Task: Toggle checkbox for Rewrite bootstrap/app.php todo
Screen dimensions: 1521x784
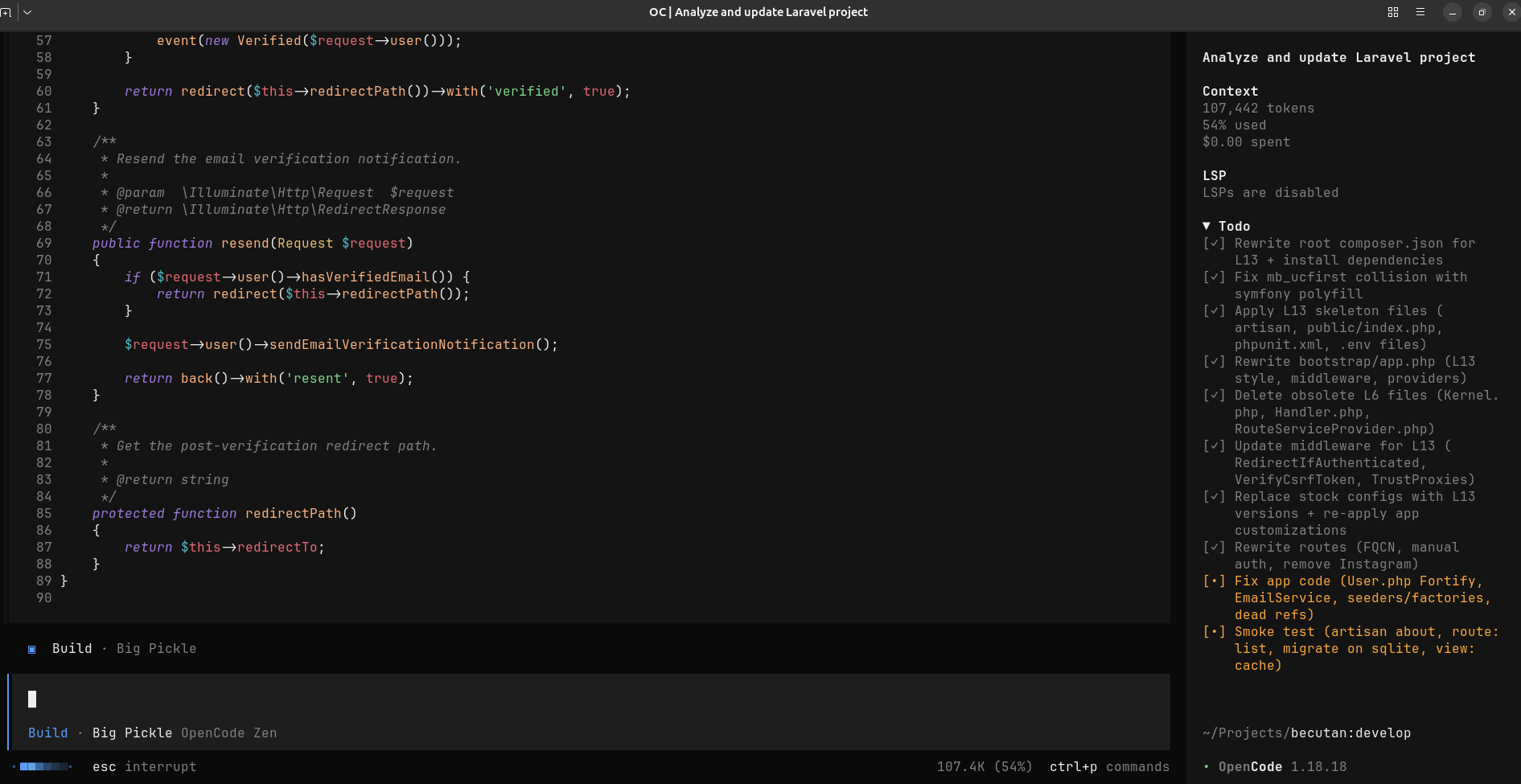Action: (x=1214, y=361)
